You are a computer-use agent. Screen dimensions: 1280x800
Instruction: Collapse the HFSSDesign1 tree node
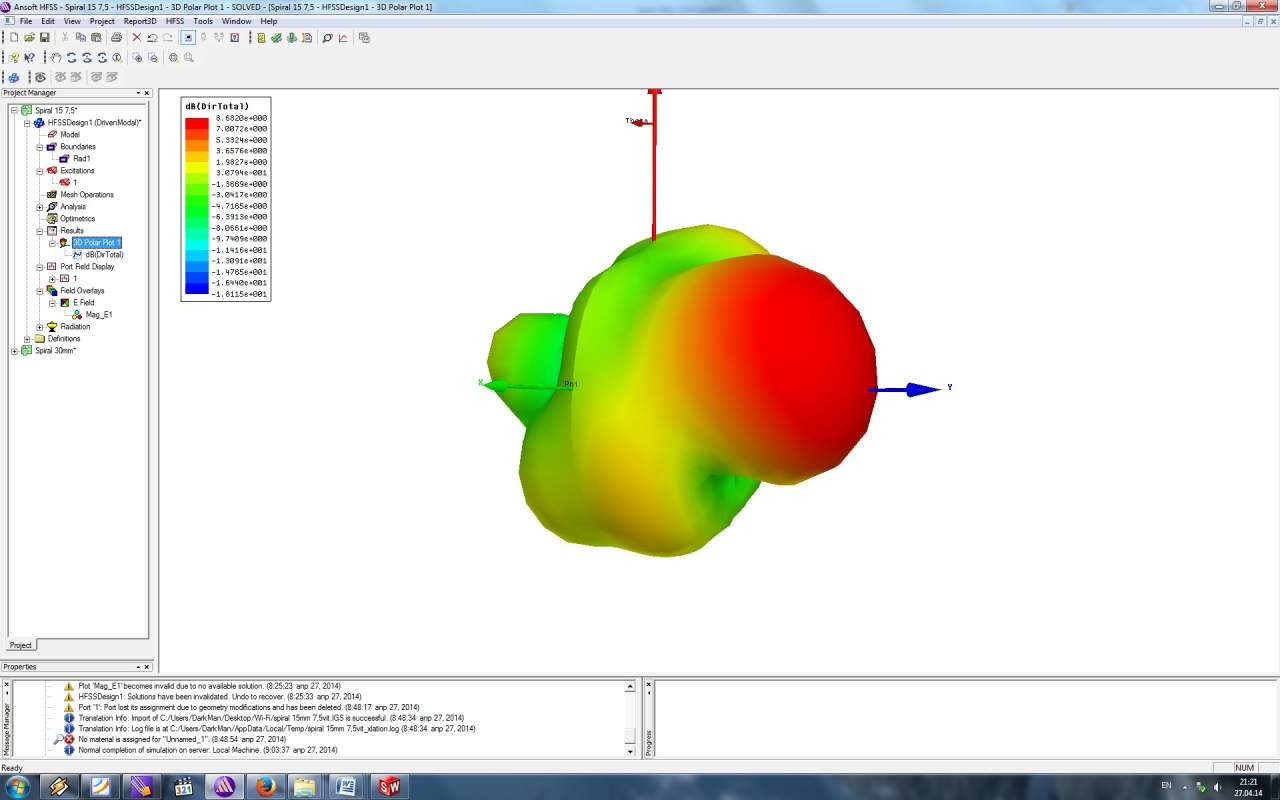(28, 123)
